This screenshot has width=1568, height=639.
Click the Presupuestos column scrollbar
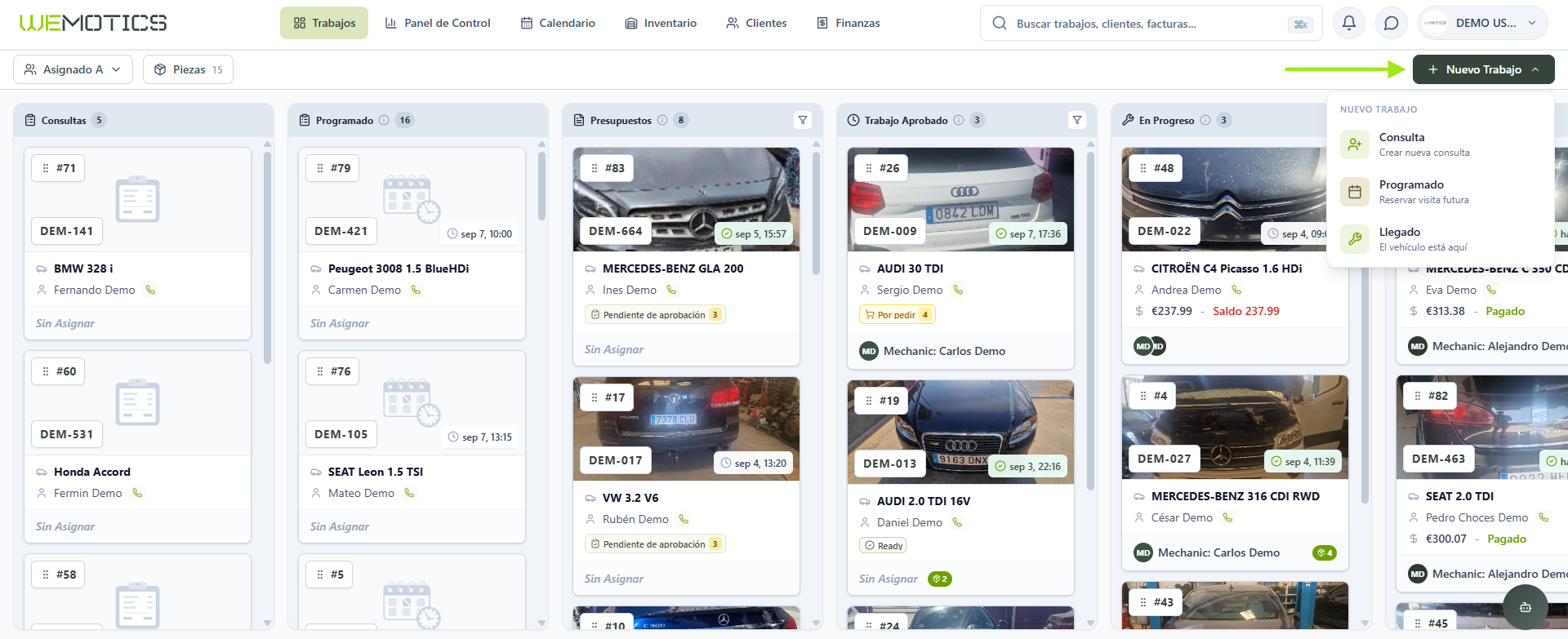pyautogui.click(x=816, y=213)
